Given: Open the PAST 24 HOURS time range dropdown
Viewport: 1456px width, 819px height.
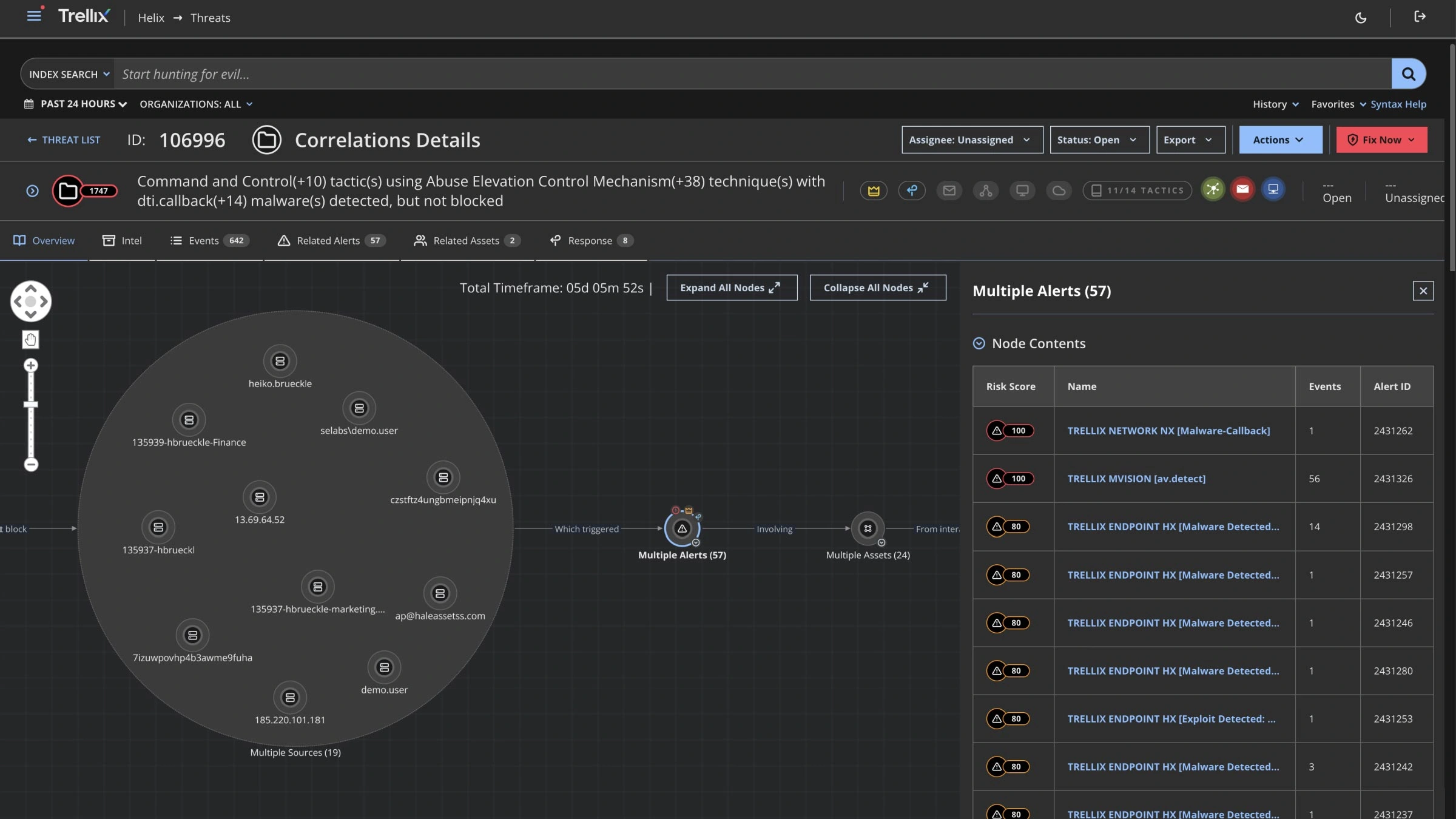Looking at the screenshot, I should pyautogui.click(x=76, y=104).
